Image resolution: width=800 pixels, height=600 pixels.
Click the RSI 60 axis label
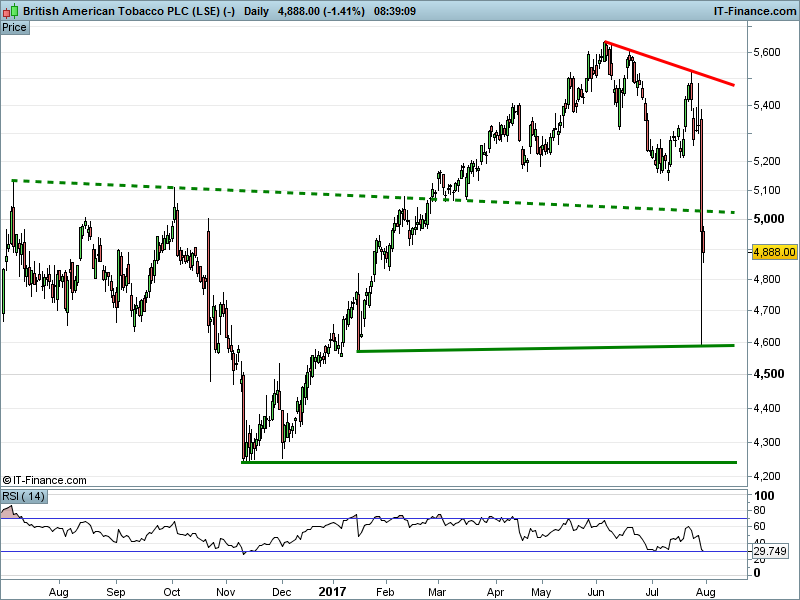click(x=759, y=526)
